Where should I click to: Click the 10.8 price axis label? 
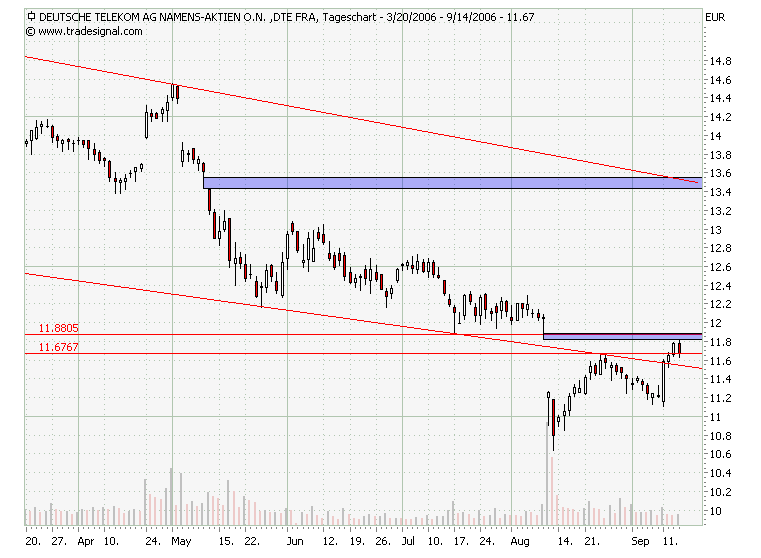pyautogui.click(x=720, y=436)
